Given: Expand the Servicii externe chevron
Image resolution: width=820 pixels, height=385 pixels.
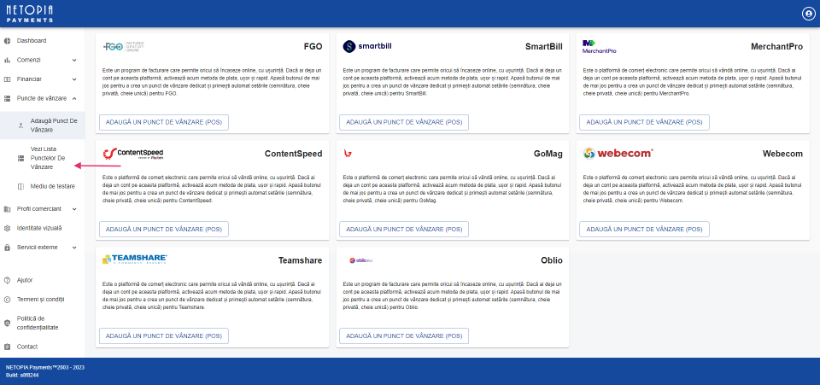Looking at the screenshot, I should (74, 247).
